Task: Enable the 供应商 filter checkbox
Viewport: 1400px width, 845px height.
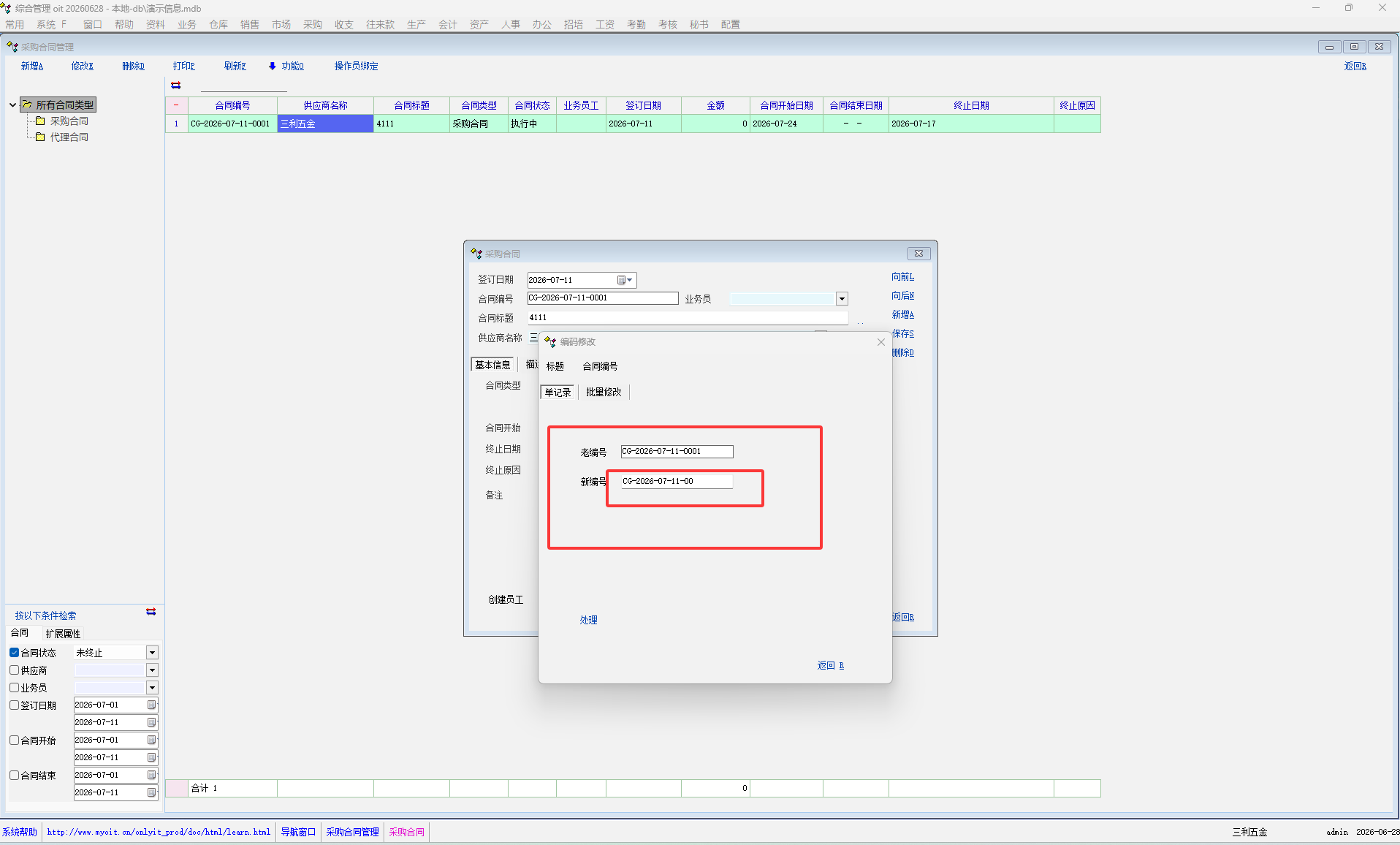Action: [x=14, y=670]
